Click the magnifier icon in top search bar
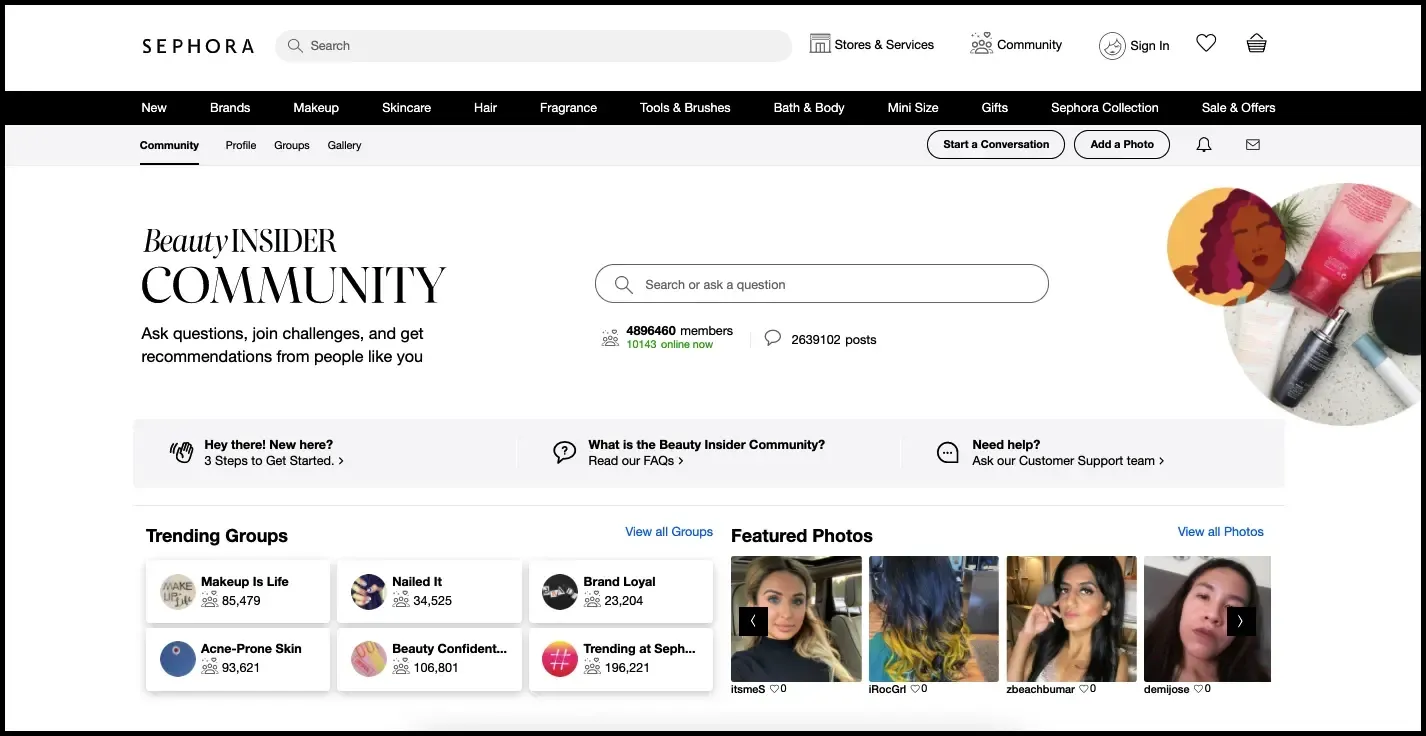This screenshot has height=736, width=1426. pyautogui.click(x=295, y=46)
